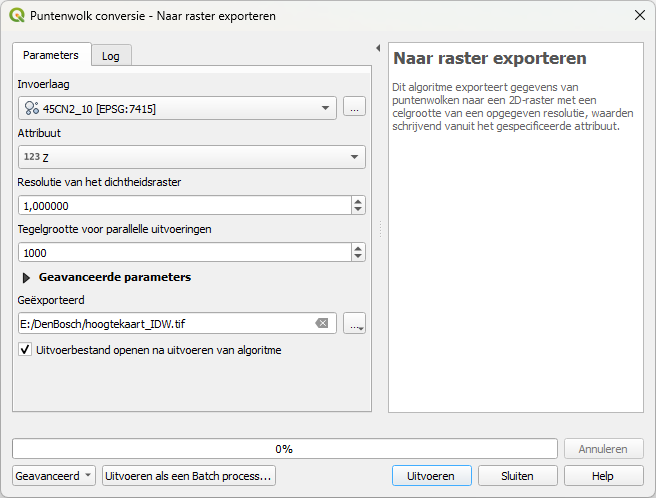Open the Invoerlaag layer dropdown

click(x=327, y=108)
